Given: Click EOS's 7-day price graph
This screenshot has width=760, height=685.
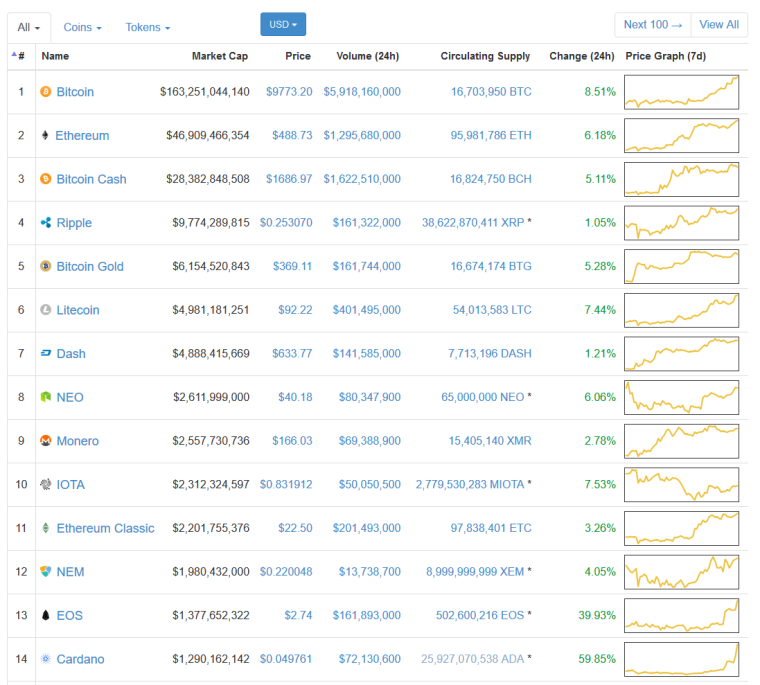Looking at the screenshot, I should [x=681, y=616].
